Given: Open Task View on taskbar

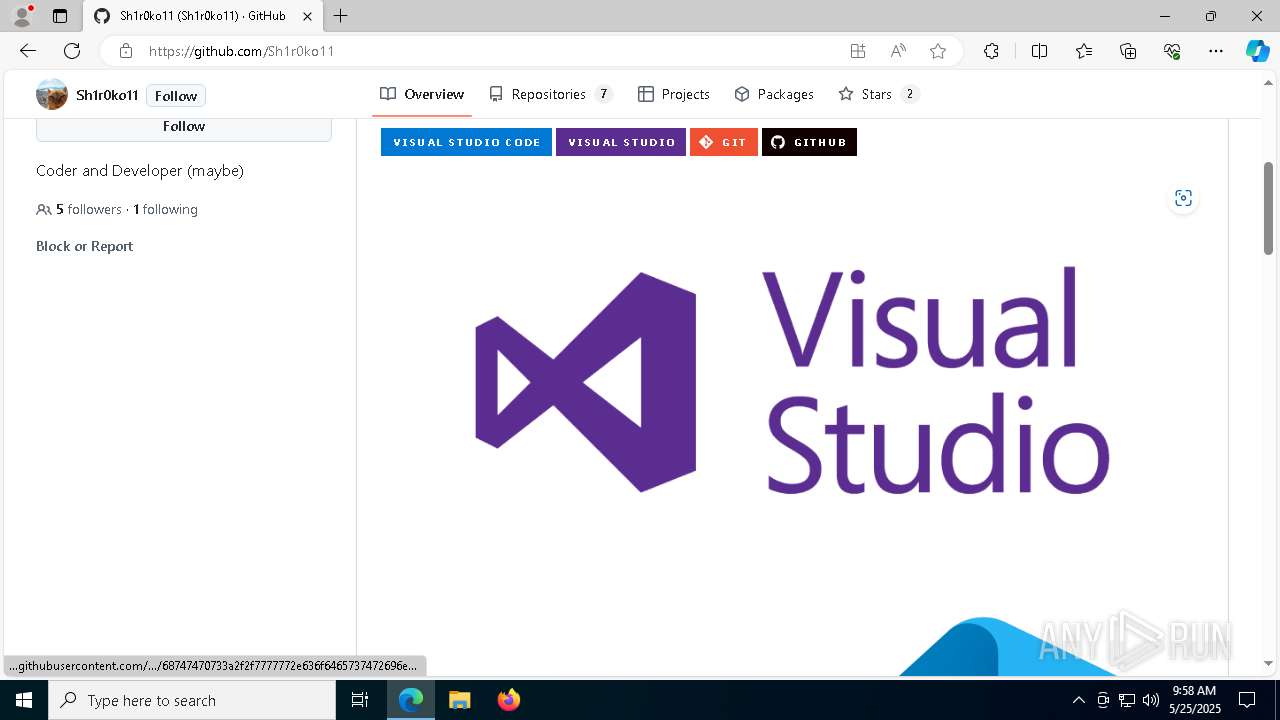Looking at the screenshot, I should tap(360, 700).
